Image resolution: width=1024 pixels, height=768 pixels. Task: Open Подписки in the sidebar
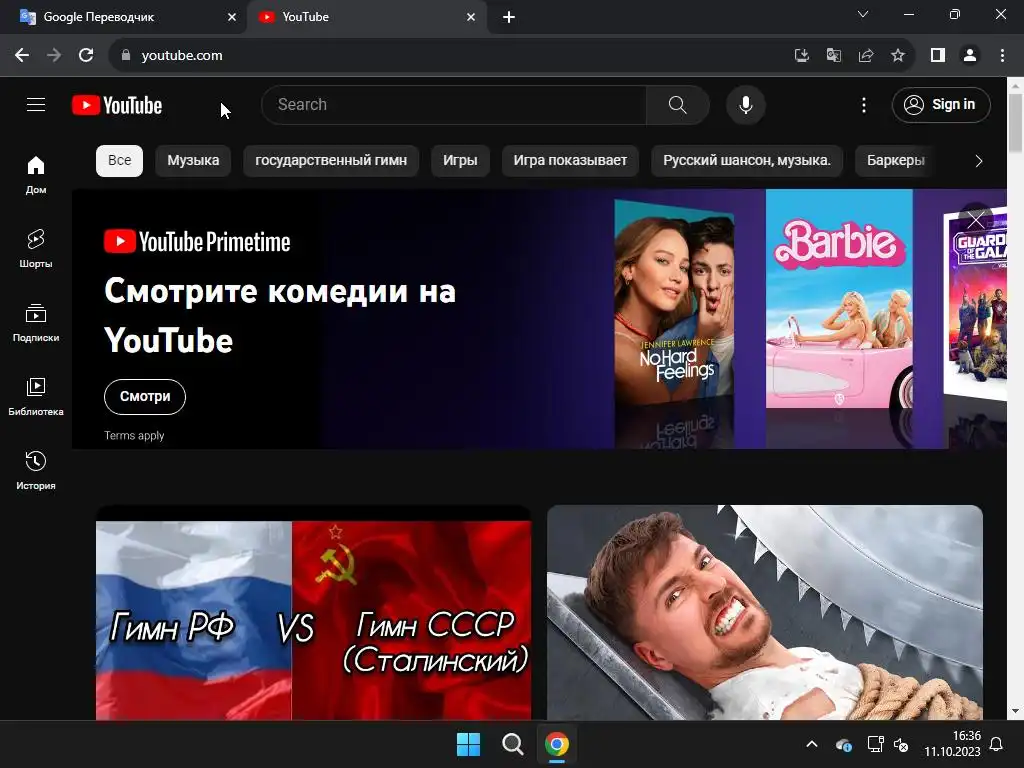36,323
